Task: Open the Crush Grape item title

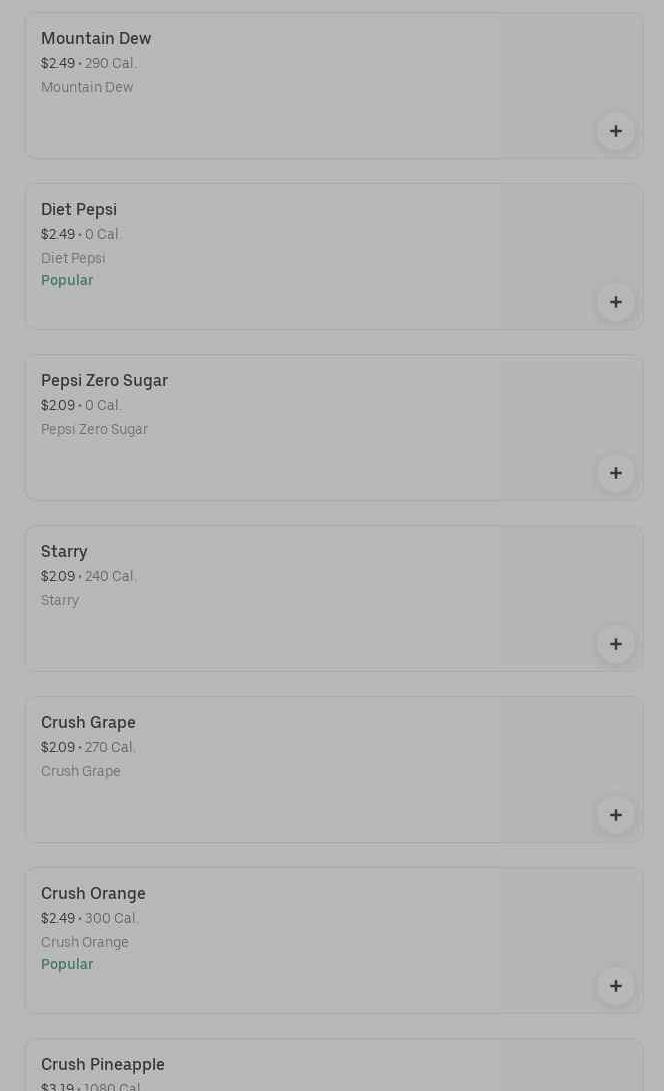Action: (x=88, y=723)
